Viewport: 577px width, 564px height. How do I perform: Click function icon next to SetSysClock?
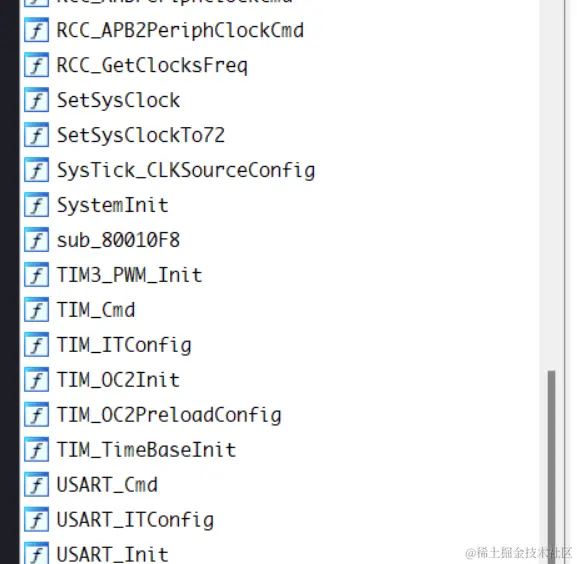pos(36,100)
